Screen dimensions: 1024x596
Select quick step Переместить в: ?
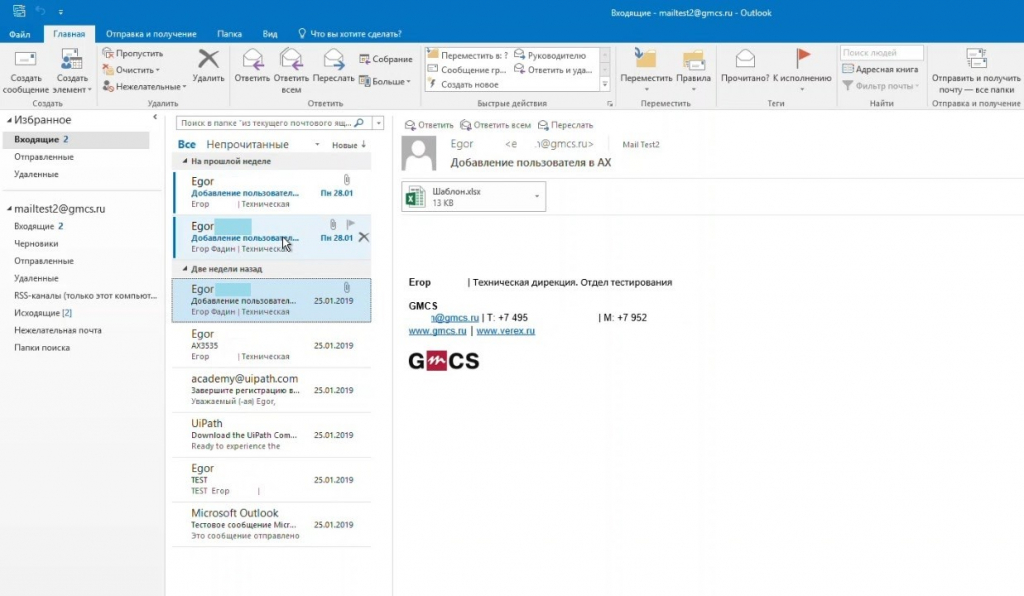tap(468, 55)
